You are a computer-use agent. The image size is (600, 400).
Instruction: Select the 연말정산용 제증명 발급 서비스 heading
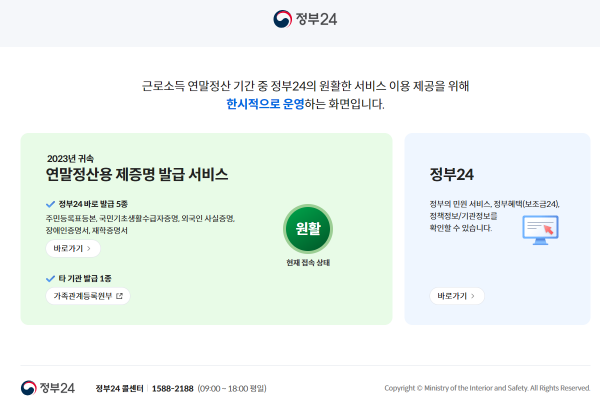(x=137, y=175)
